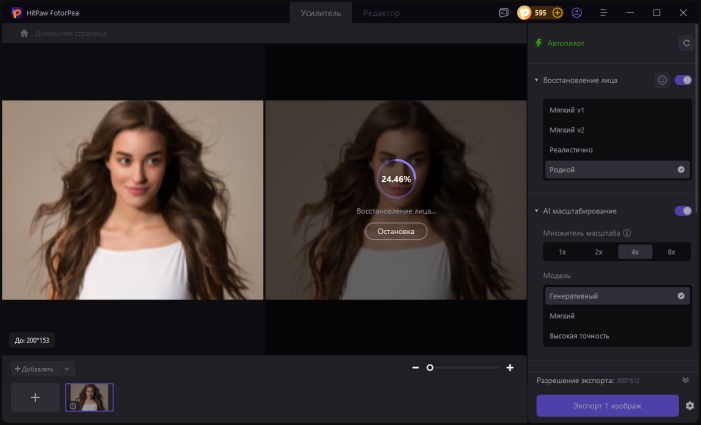Open the dropdown arrow beside Add button
The image size is (701, 425).
click(x=67, y=369)
